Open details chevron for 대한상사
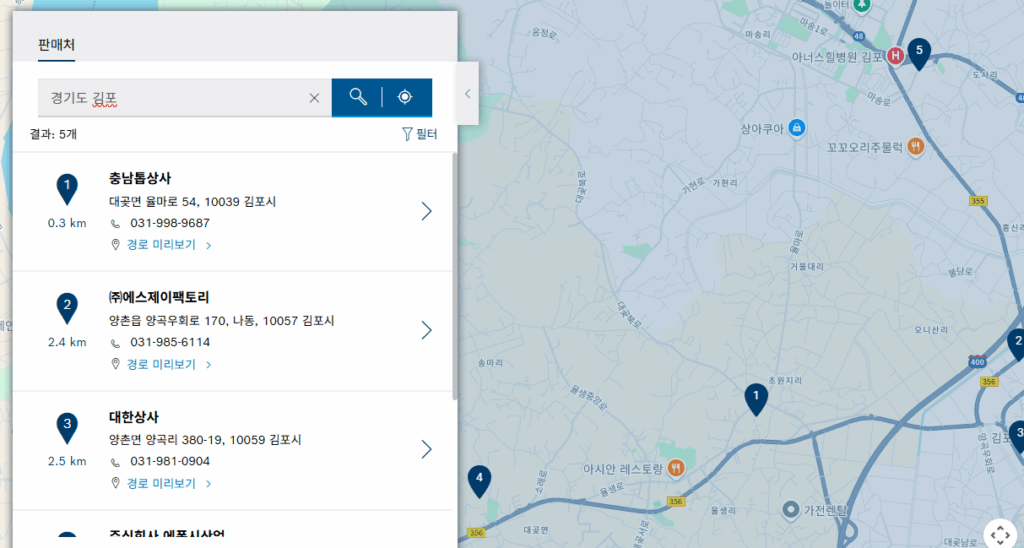Image resolution: width=1024 pixels, height=548 pixels. (426, 449)
